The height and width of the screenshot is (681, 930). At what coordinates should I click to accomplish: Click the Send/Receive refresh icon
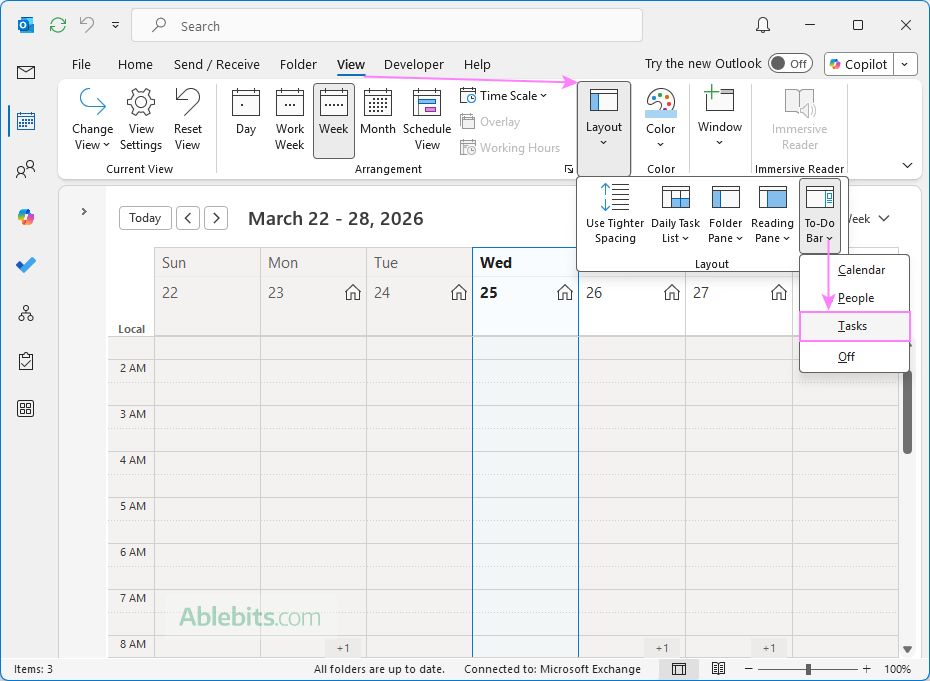tap(57, 25)
